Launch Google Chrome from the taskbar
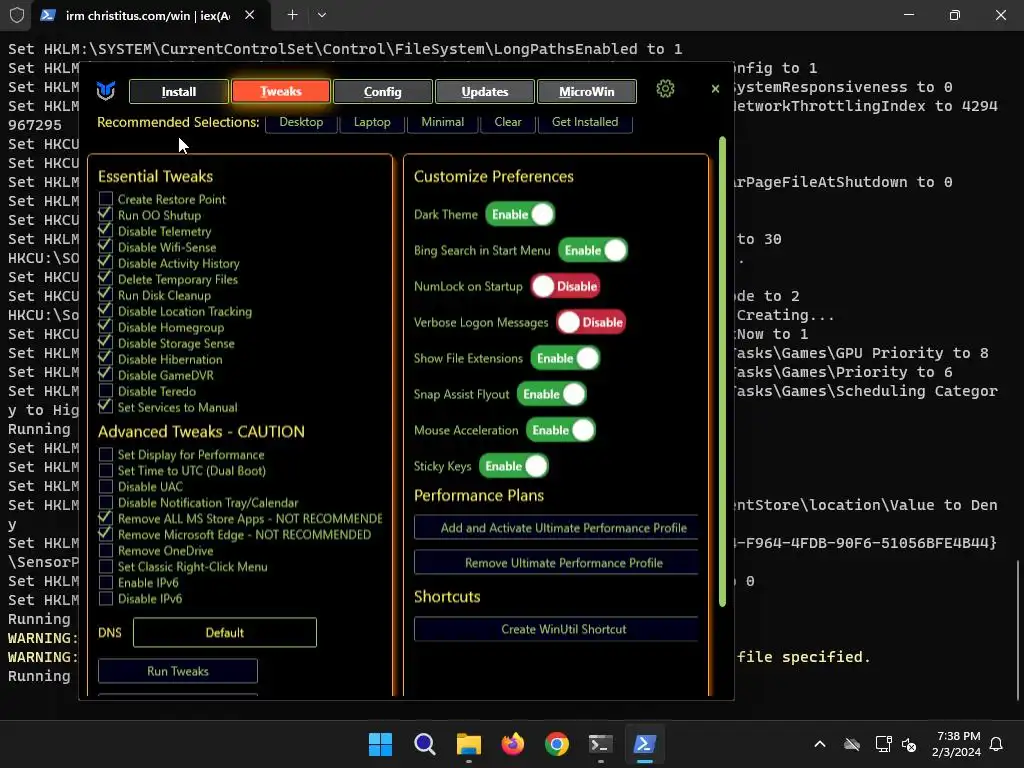This screenshot has width=1024, height=768. click(x=556, y=744)
